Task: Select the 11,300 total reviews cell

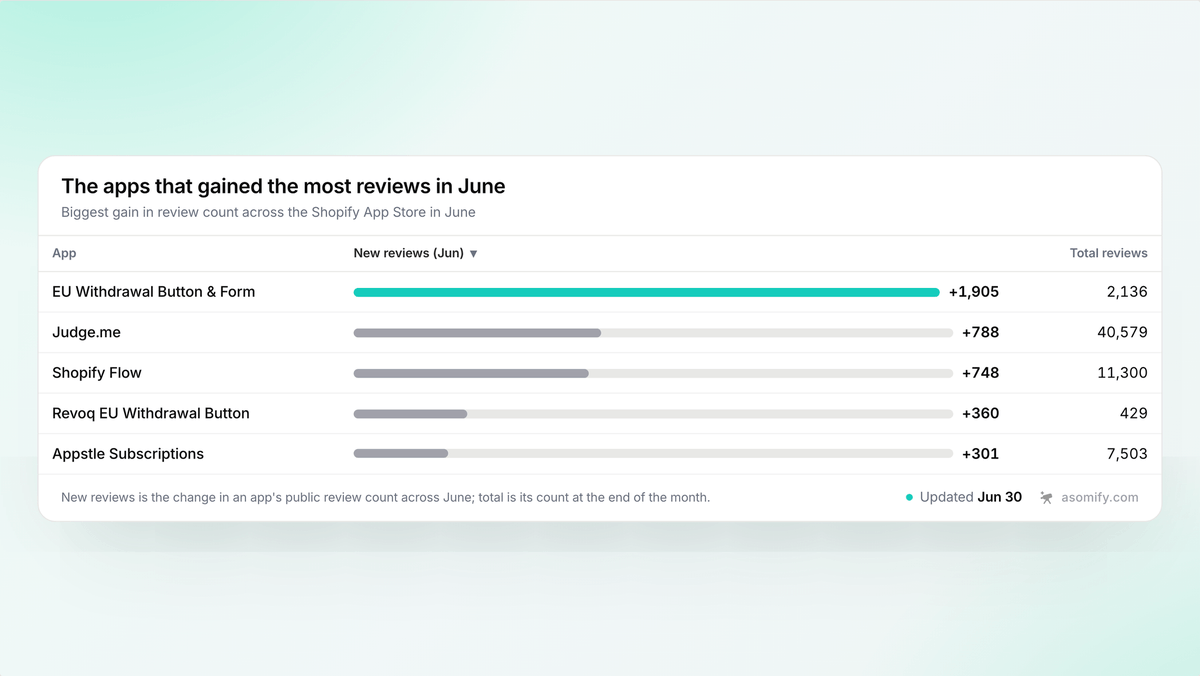Action: point(1123,373)
